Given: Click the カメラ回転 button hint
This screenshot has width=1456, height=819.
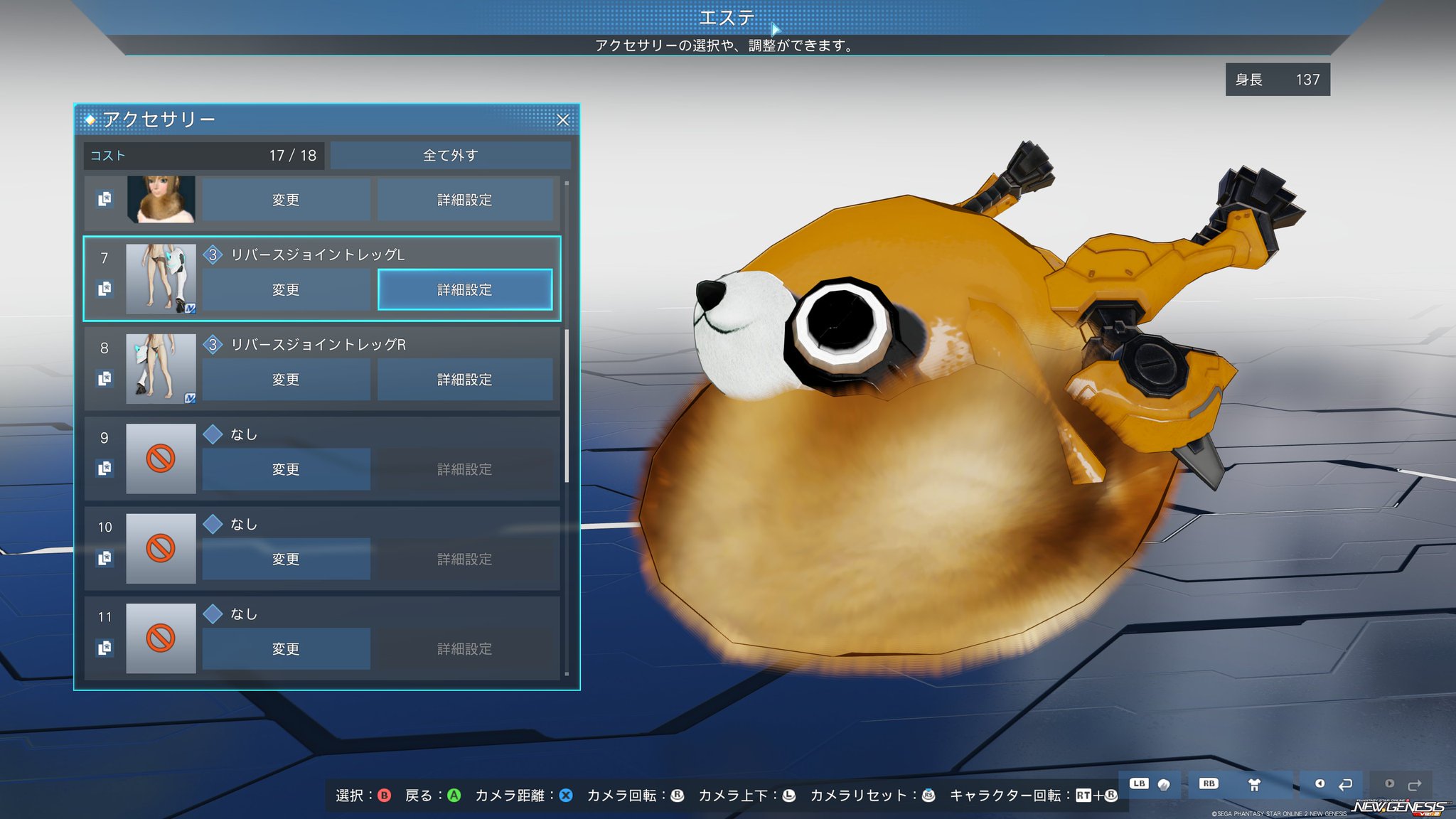Looking at the screenshot, I should [636, 796].
